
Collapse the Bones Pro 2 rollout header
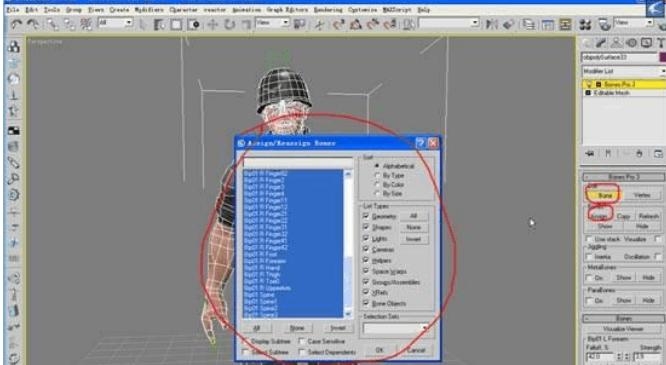click(623, 176)
